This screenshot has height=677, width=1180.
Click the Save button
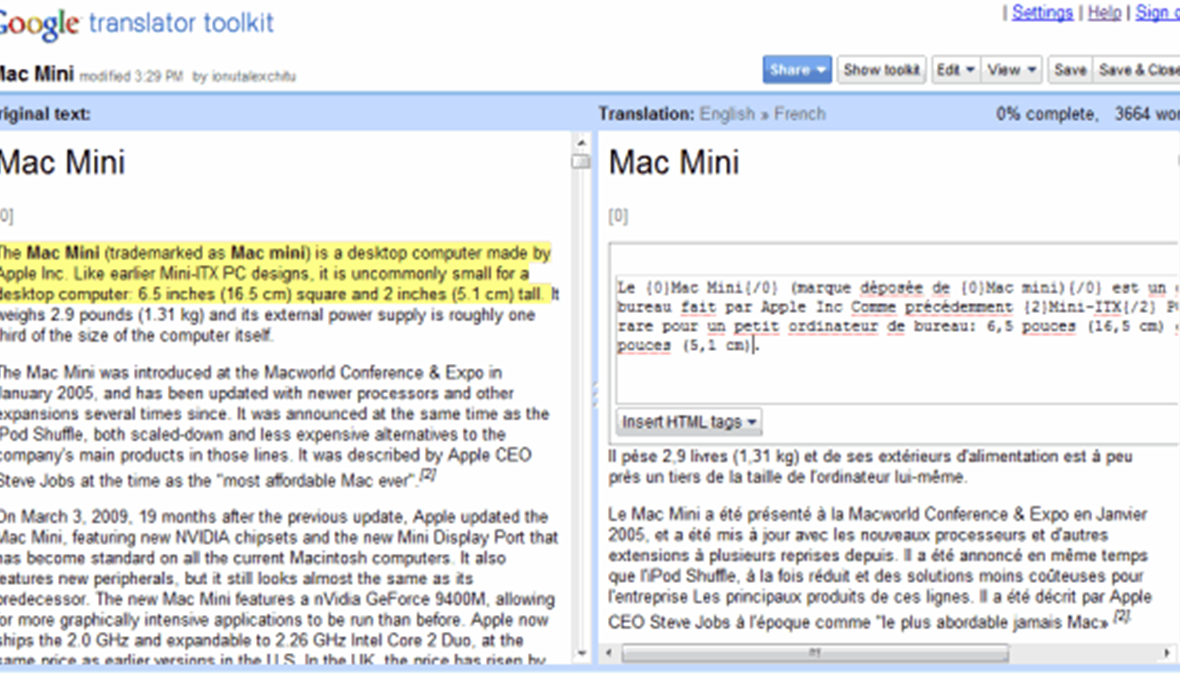pos(1069,70)
